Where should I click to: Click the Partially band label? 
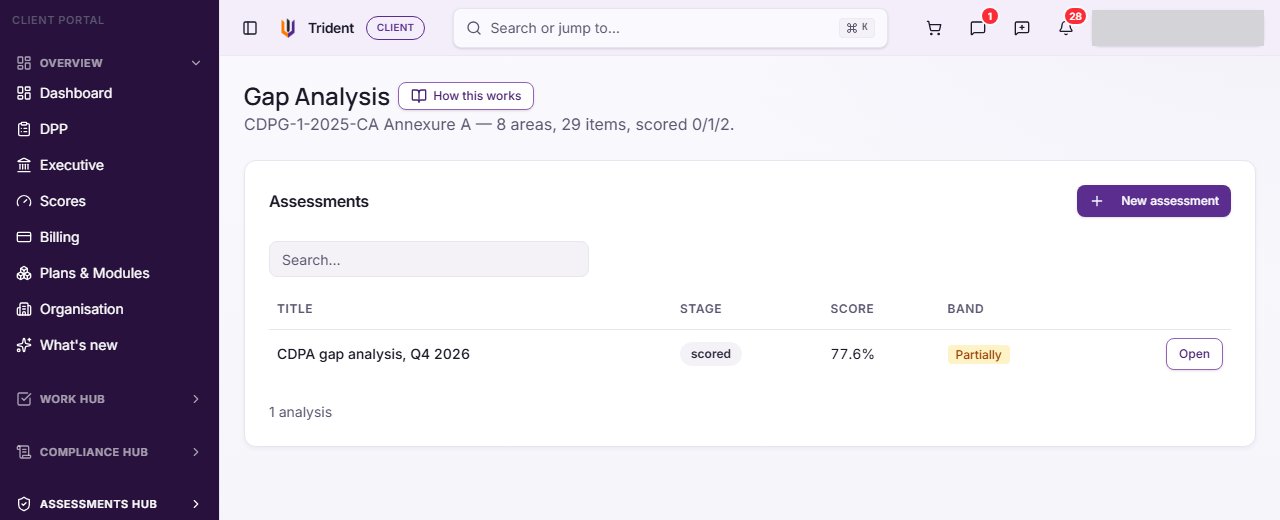click(978, 355)
